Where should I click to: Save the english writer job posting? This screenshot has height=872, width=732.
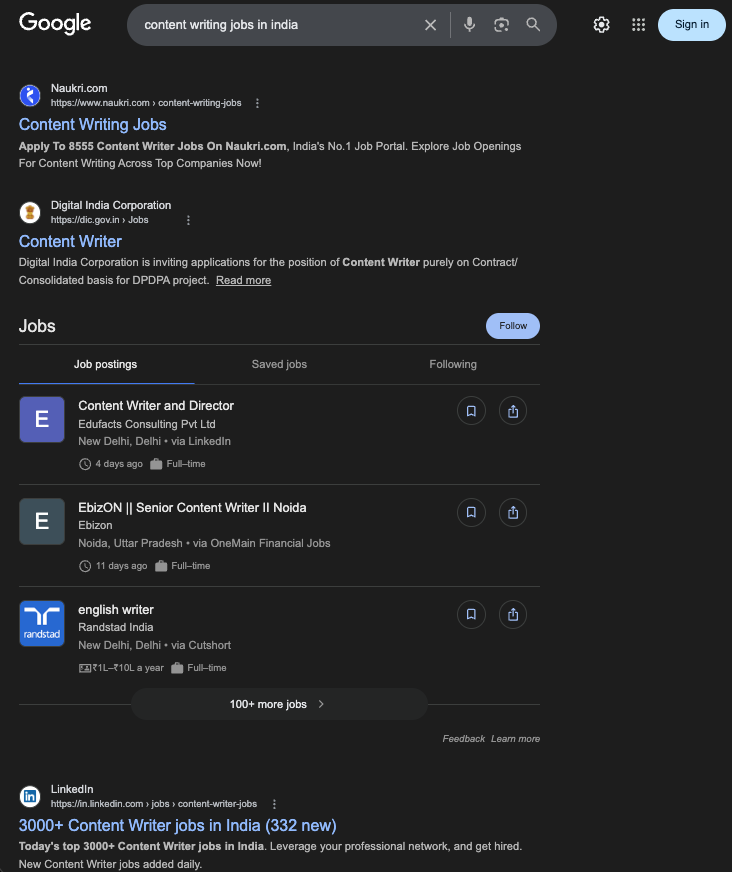pos(471,614)
